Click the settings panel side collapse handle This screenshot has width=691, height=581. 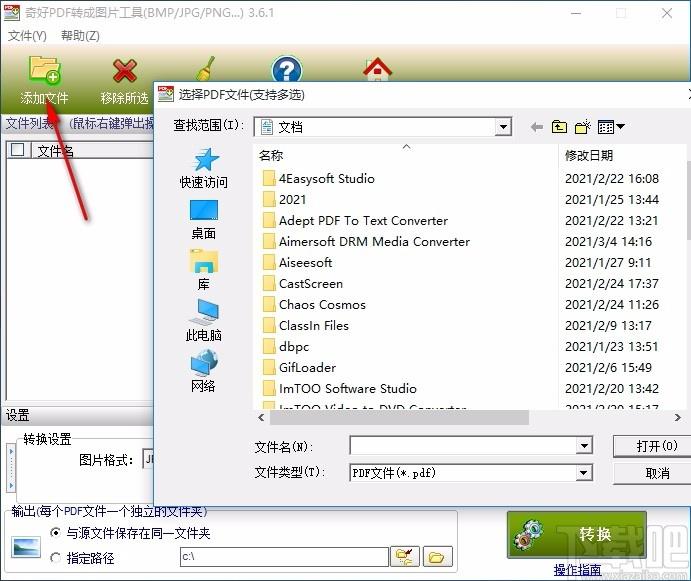tap(11, 469)
